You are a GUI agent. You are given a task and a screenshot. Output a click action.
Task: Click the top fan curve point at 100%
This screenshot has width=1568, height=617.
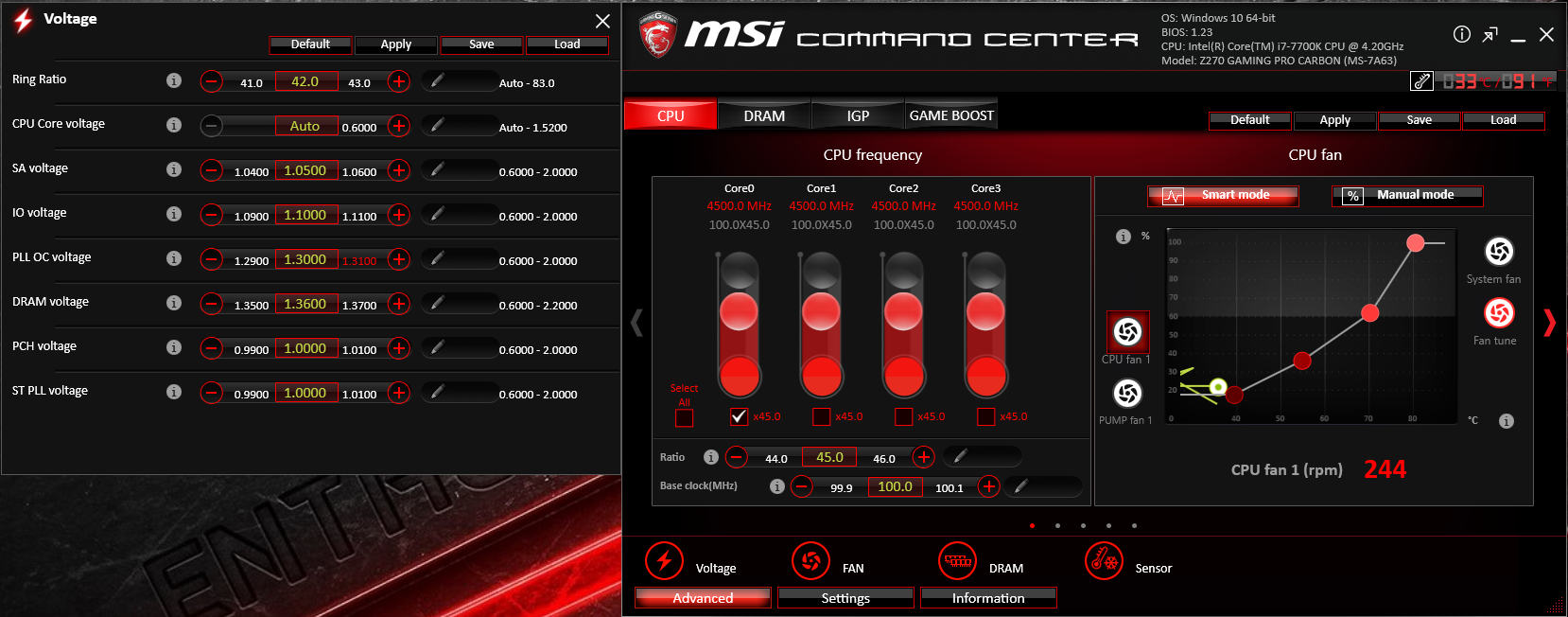click(1415, 243)
